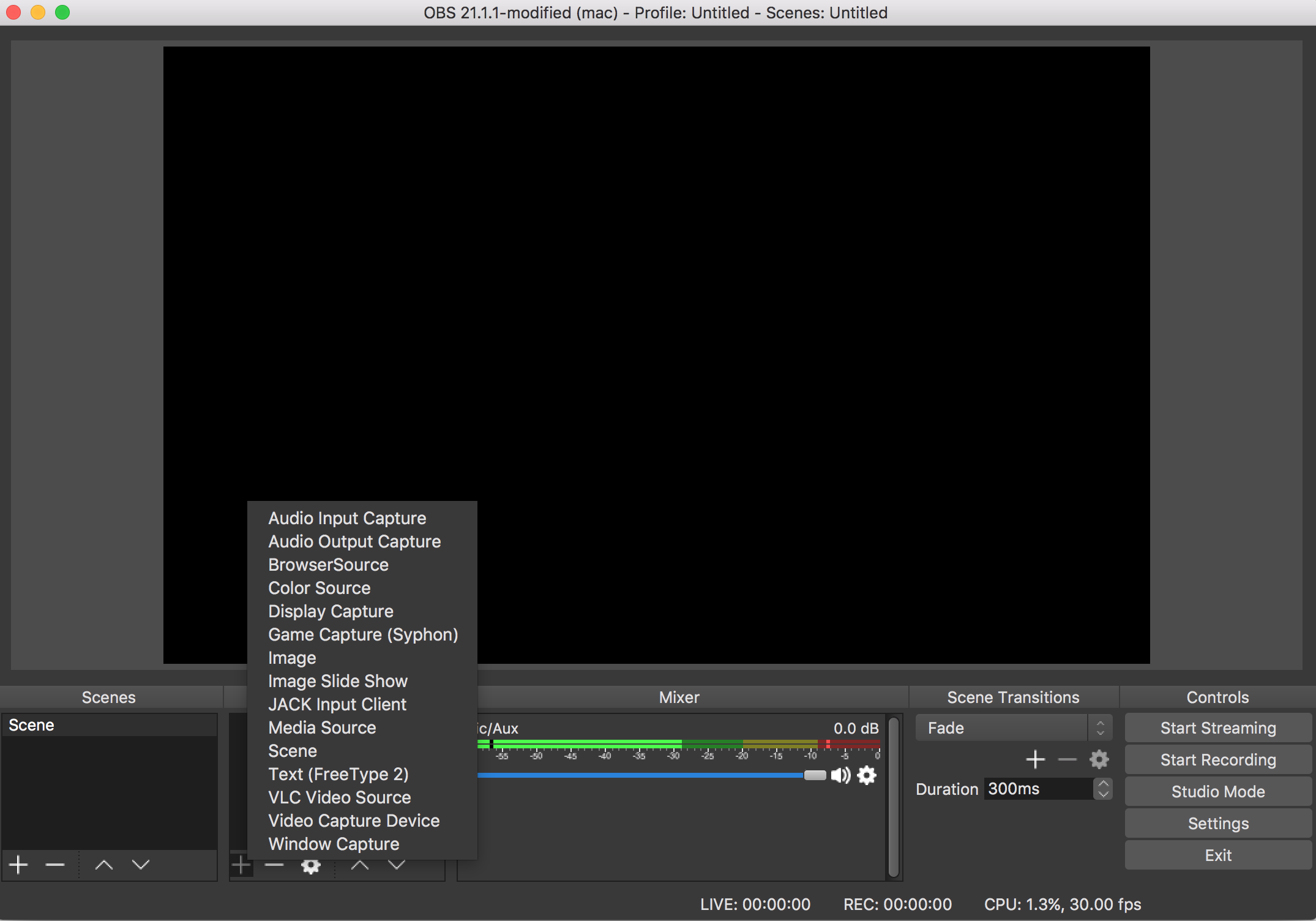
Task: Move the scene down with the arrow icon
Action: coord(141,865)
